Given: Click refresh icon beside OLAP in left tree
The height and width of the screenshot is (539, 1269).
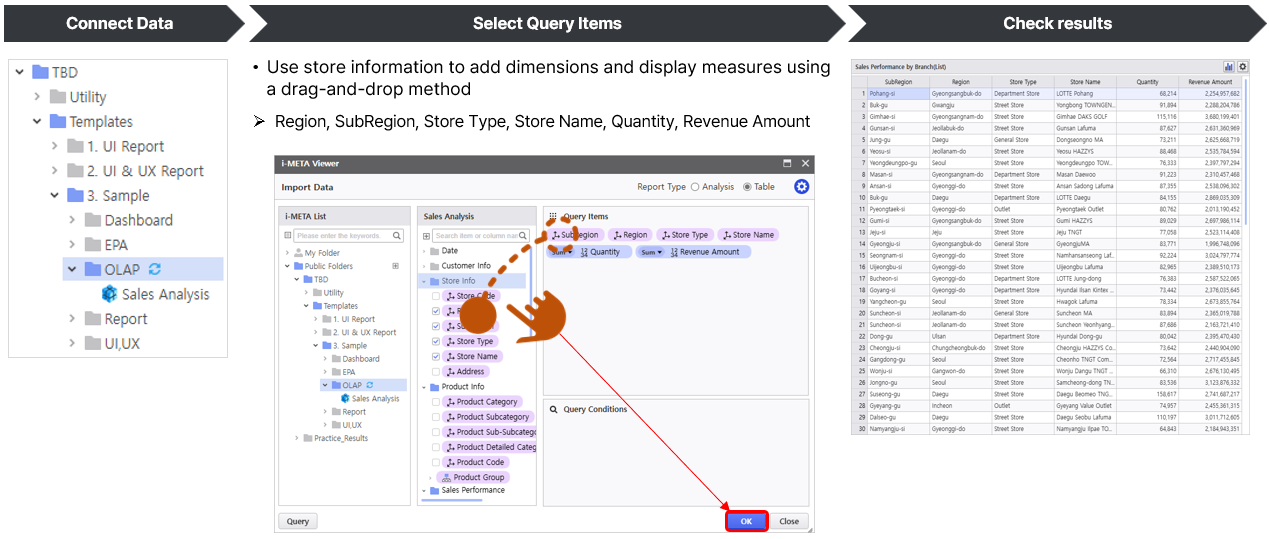Looking at the screenshot, I should click(155, 269).
